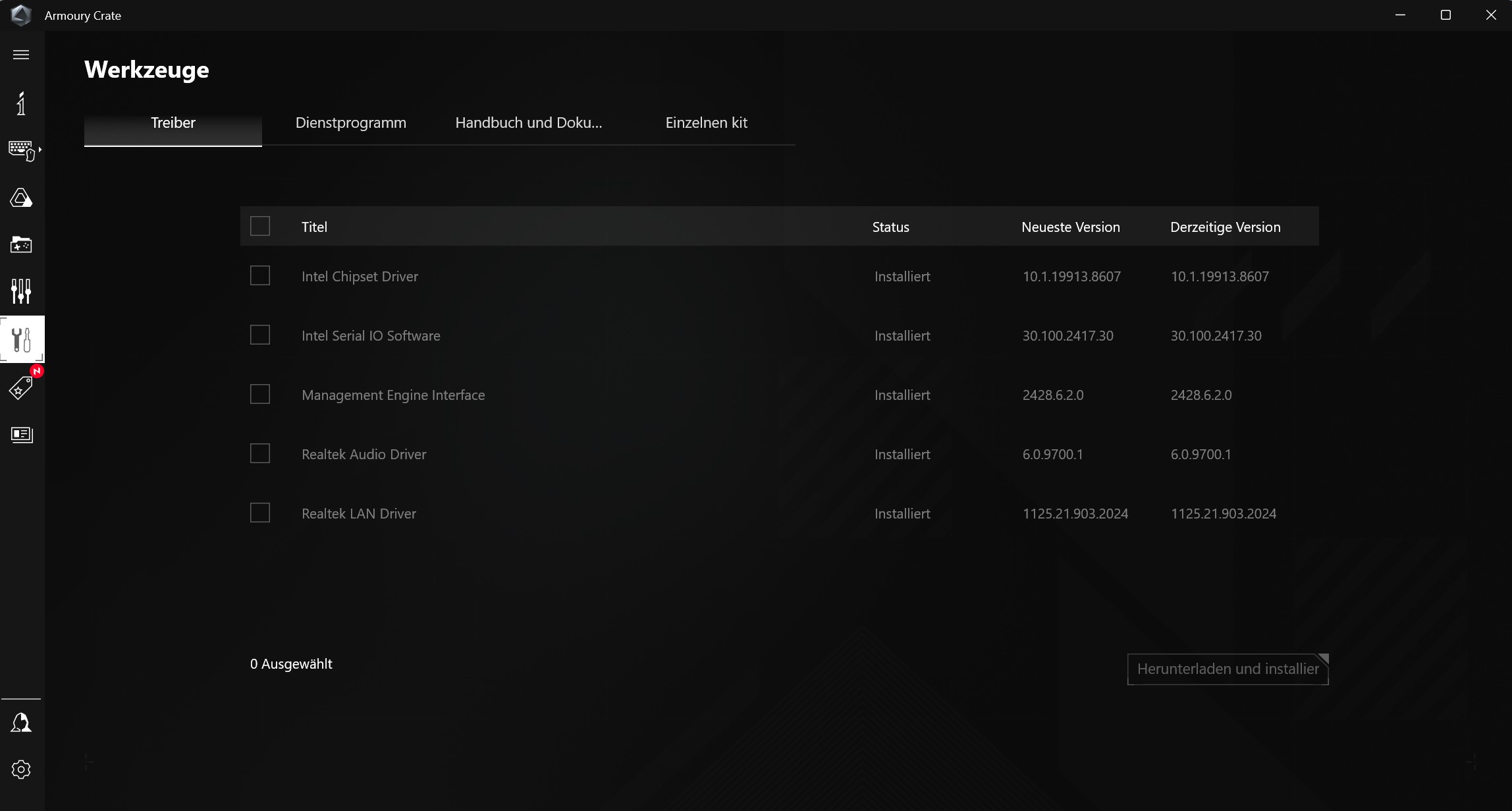The width and height of the screenshot is (1512, 811).
Task: Open the Device keyboard-mouse icon
Action: tap(21, 150)
